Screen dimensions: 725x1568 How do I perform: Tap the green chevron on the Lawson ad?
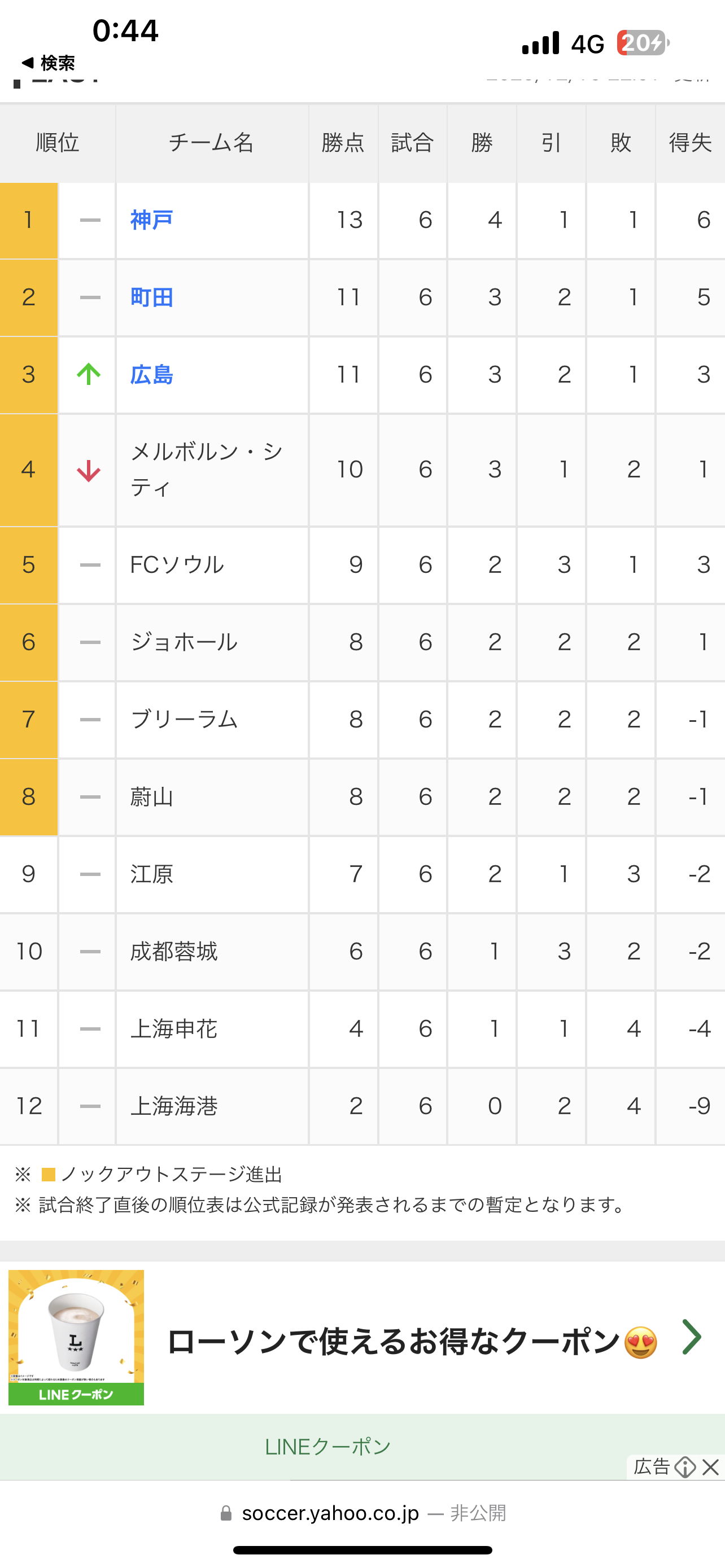(692, 1337)
